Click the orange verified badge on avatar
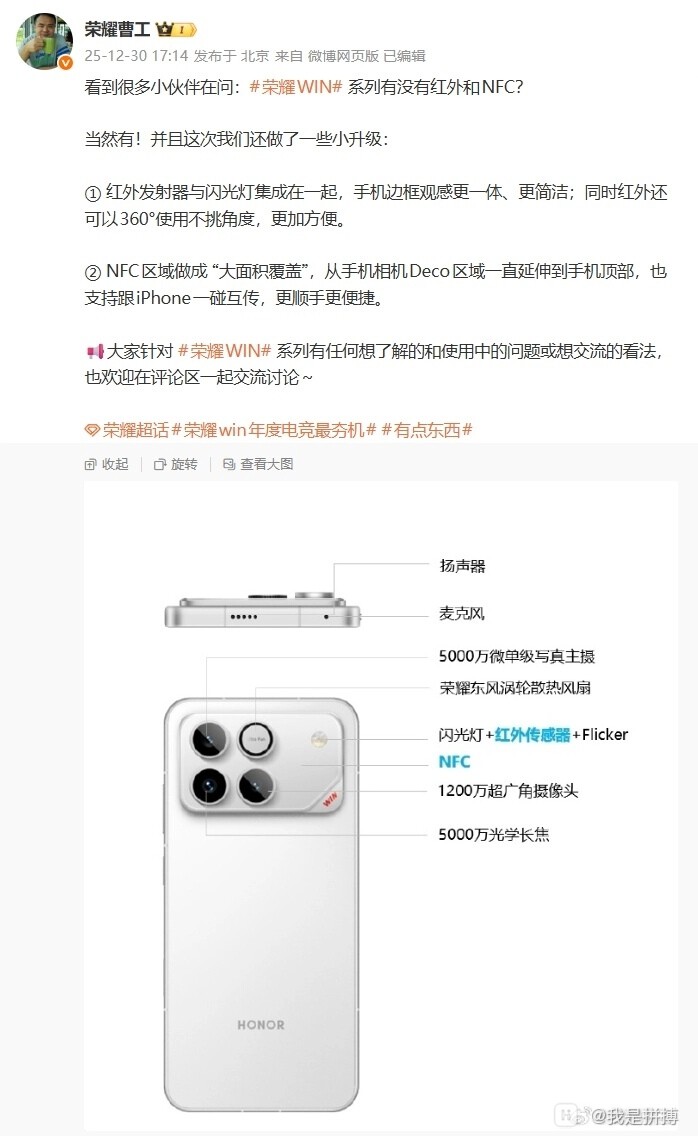 pyautogui.click(x=65, y=64)
